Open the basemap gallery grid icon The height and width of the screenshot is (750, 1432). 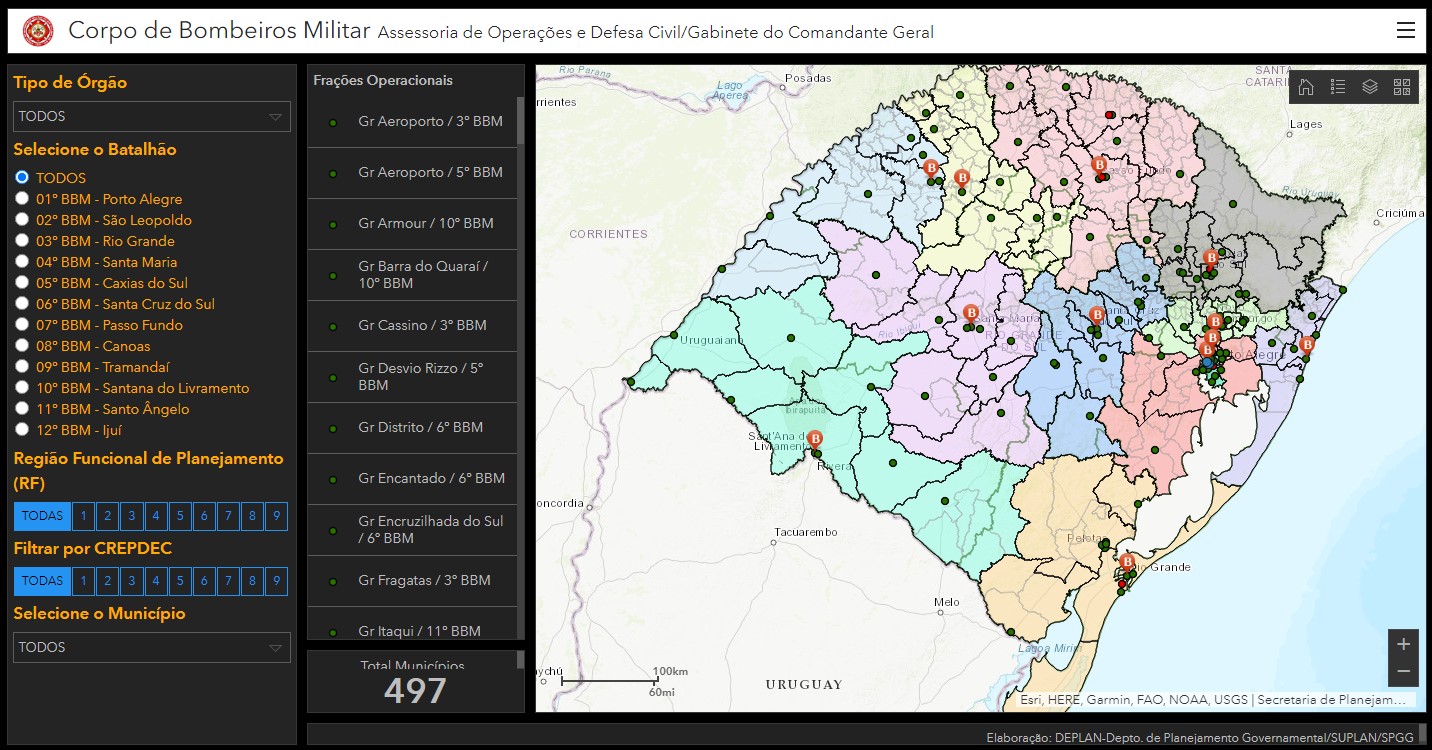coord(1402,87)
